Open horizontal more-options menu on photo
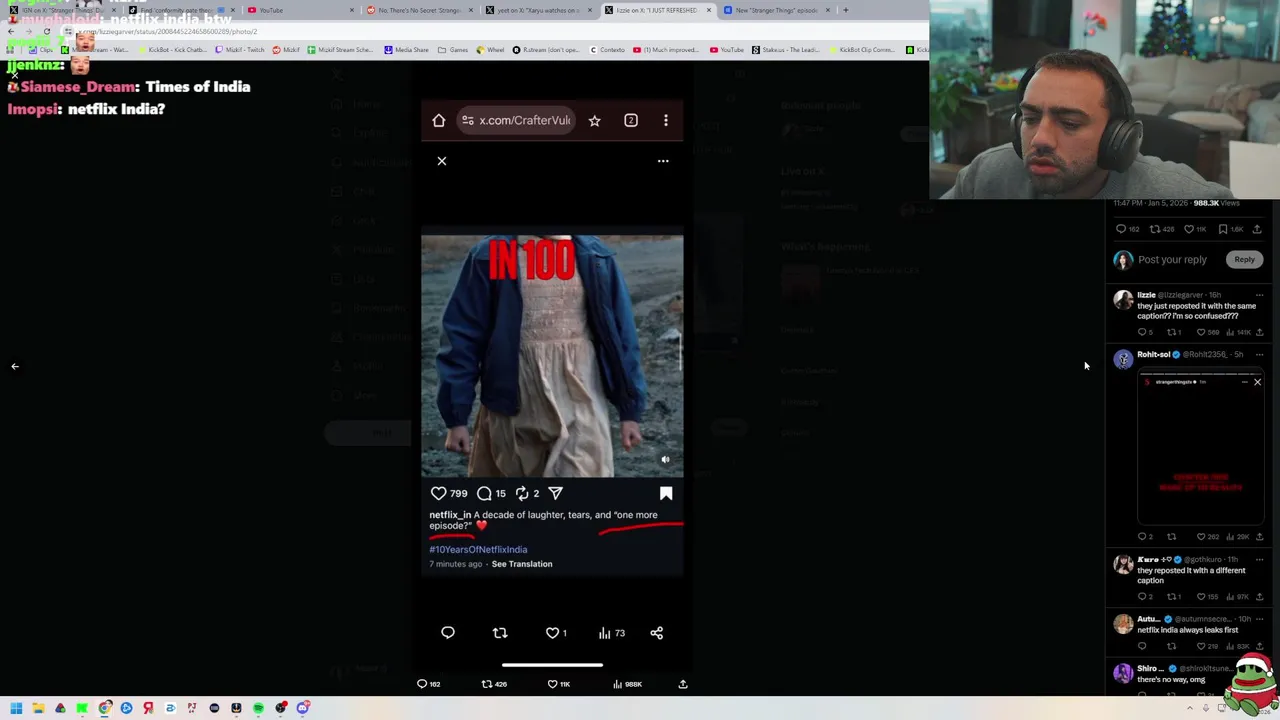Screen dimensions: 1280x720 [663, 161]
